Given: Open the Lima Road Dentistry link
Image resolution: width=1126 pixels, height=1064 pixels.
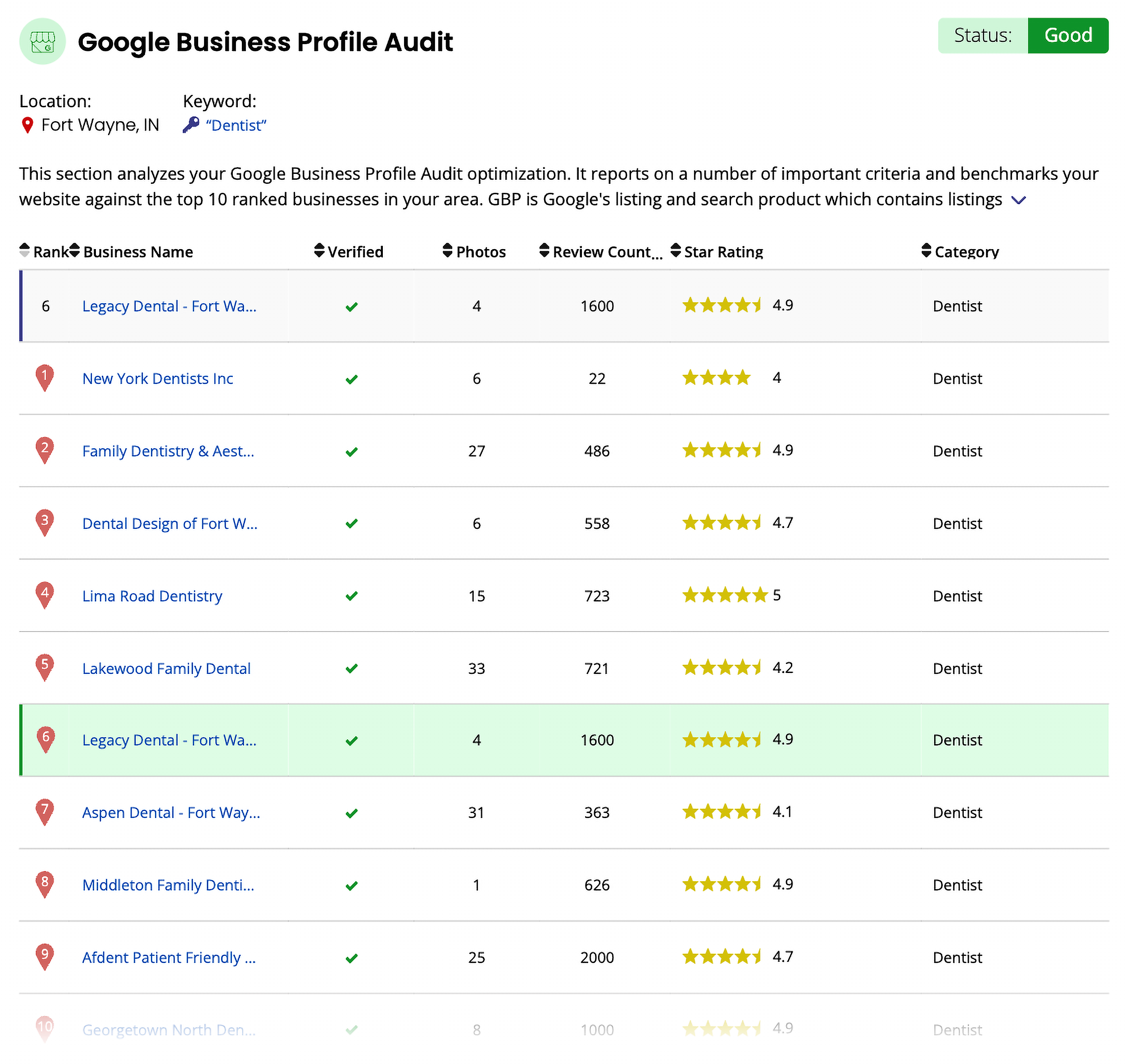Looking at the screenshot, I should click(x=152, y=596).
